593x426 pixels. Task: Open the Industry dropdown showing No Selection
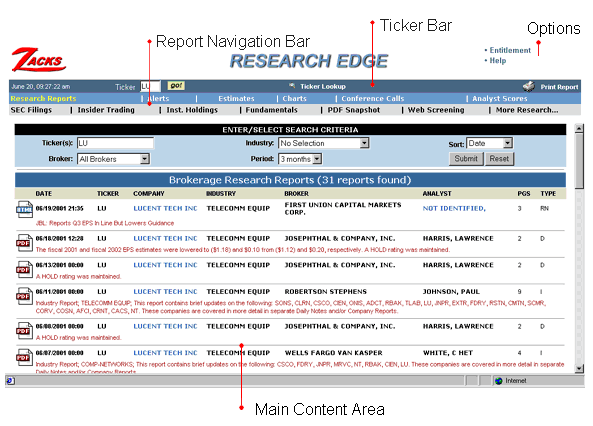323,143
